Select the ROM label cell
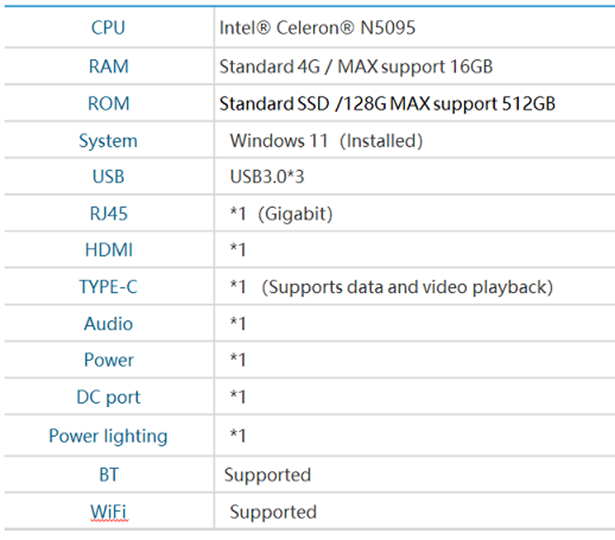The image size is (615, 540). [x=109, y=104]
